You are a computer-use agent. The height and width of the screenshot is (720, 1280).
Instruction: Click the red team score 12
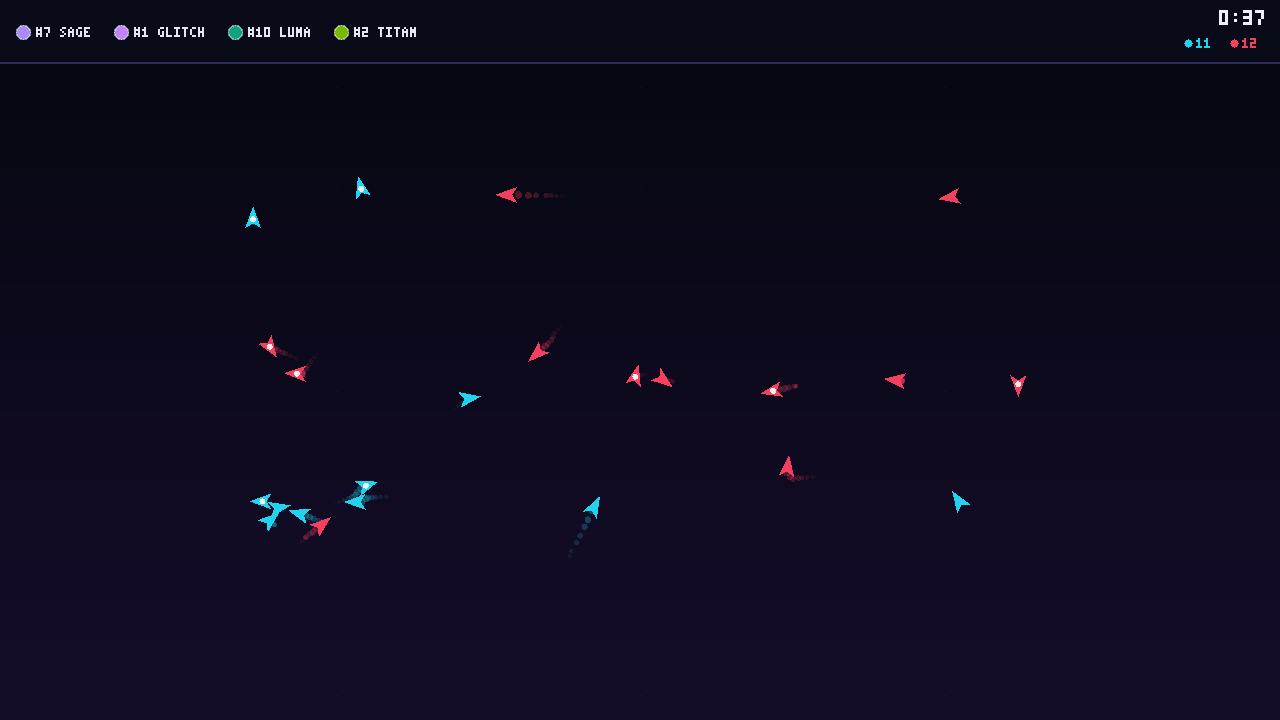tap(1249, 44)
